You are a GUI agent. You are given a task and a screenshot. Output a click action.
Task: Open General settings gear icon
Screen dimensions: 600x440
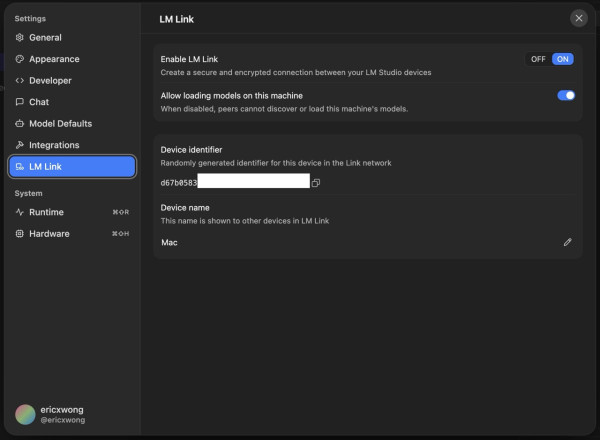[20, 37]
